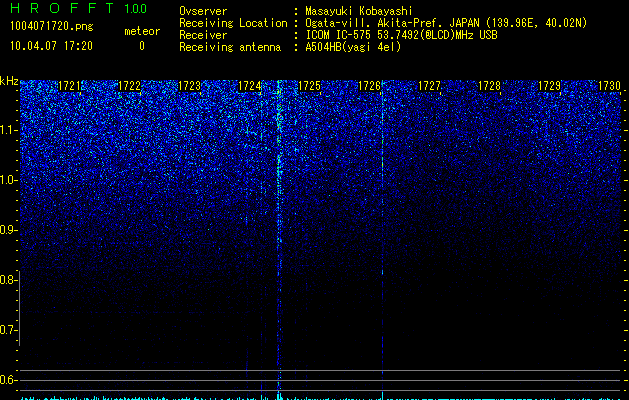Click the 1723 time marker

tap(189, 86)
